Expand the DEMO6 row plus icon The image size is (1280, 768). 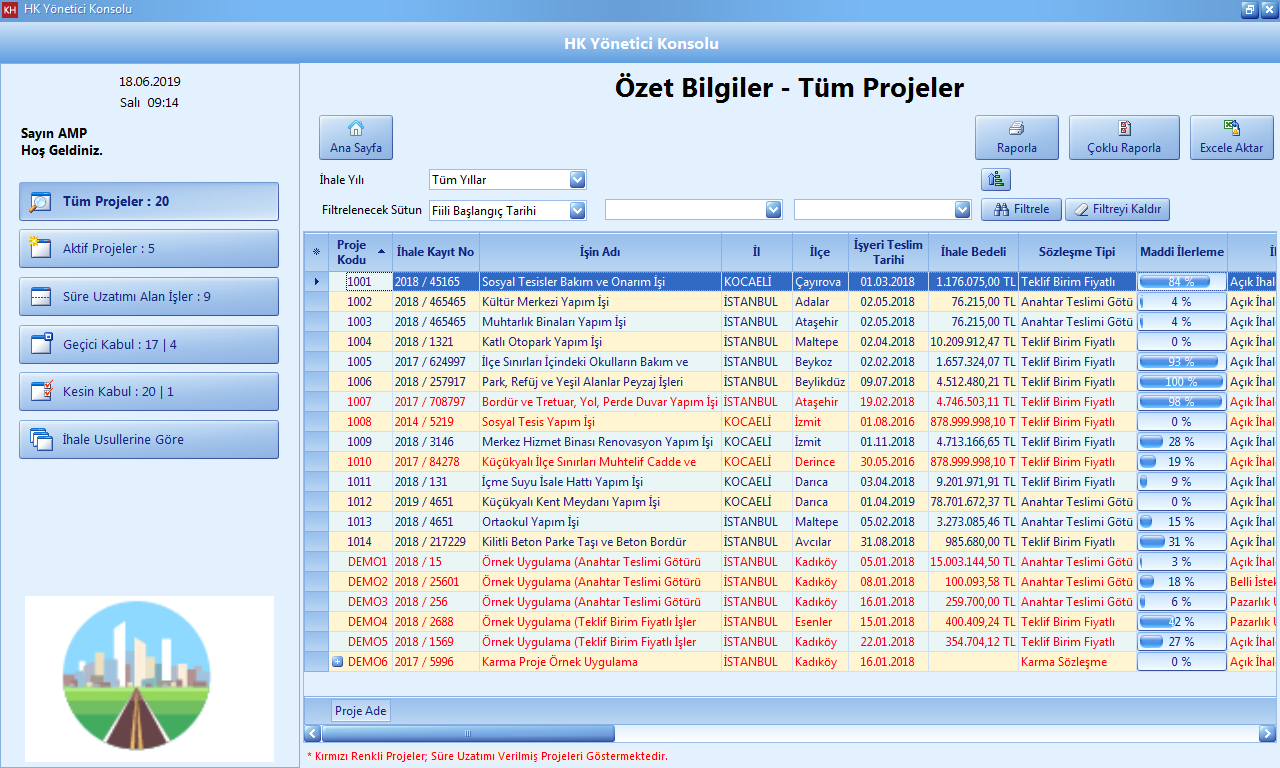(x=337, y=662)
